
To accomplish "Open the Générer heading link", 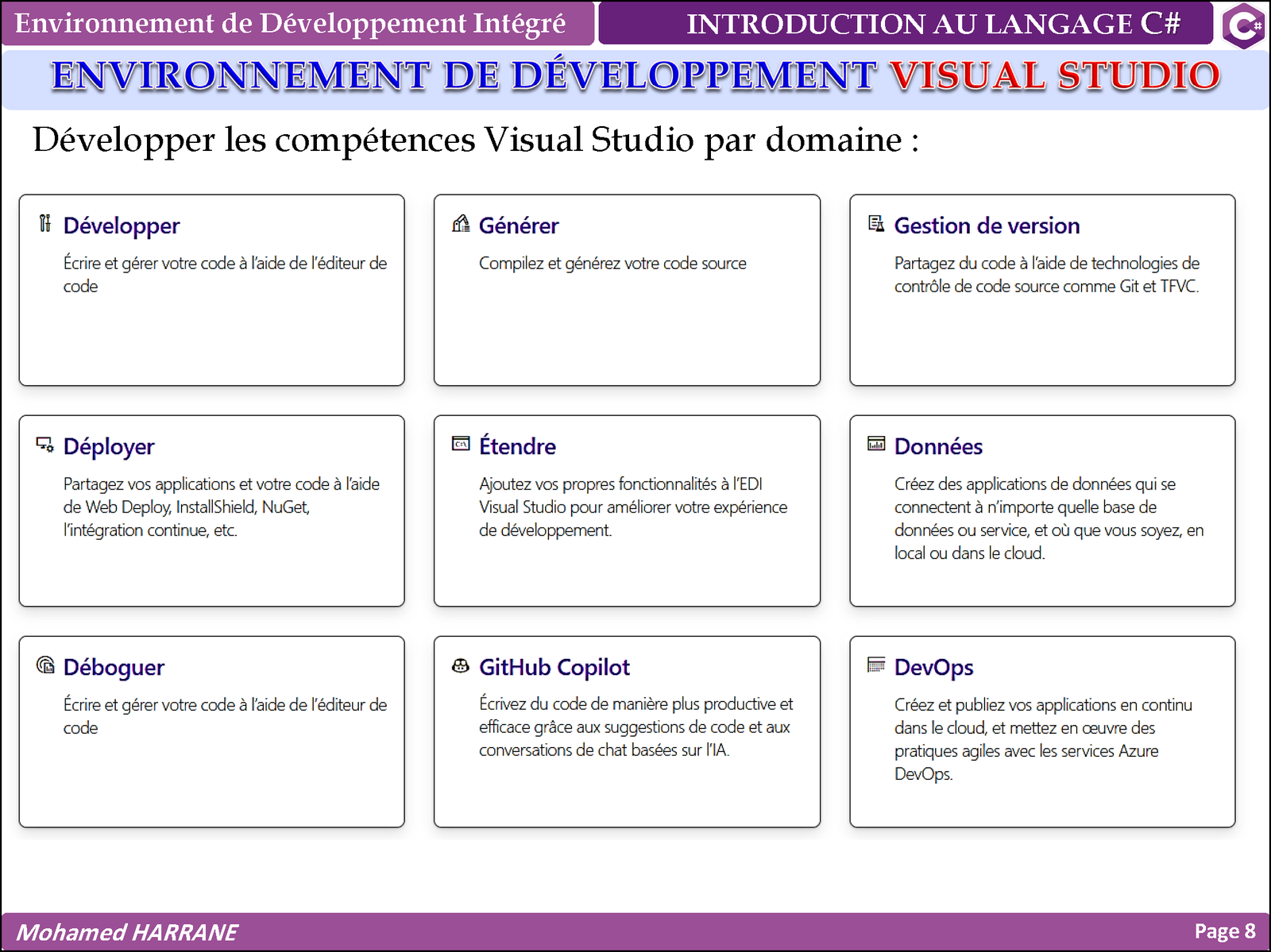I will [519, 226].
